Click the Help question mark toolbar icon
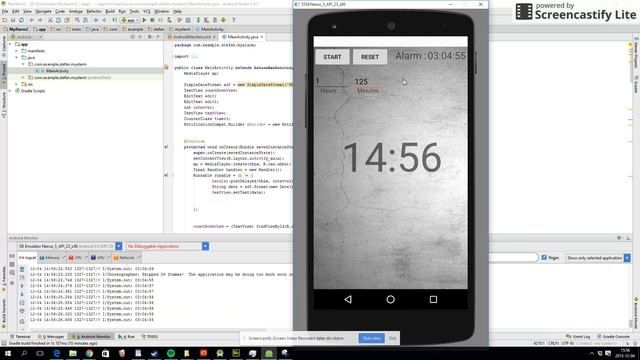The image size is (640, 360). 233,20
